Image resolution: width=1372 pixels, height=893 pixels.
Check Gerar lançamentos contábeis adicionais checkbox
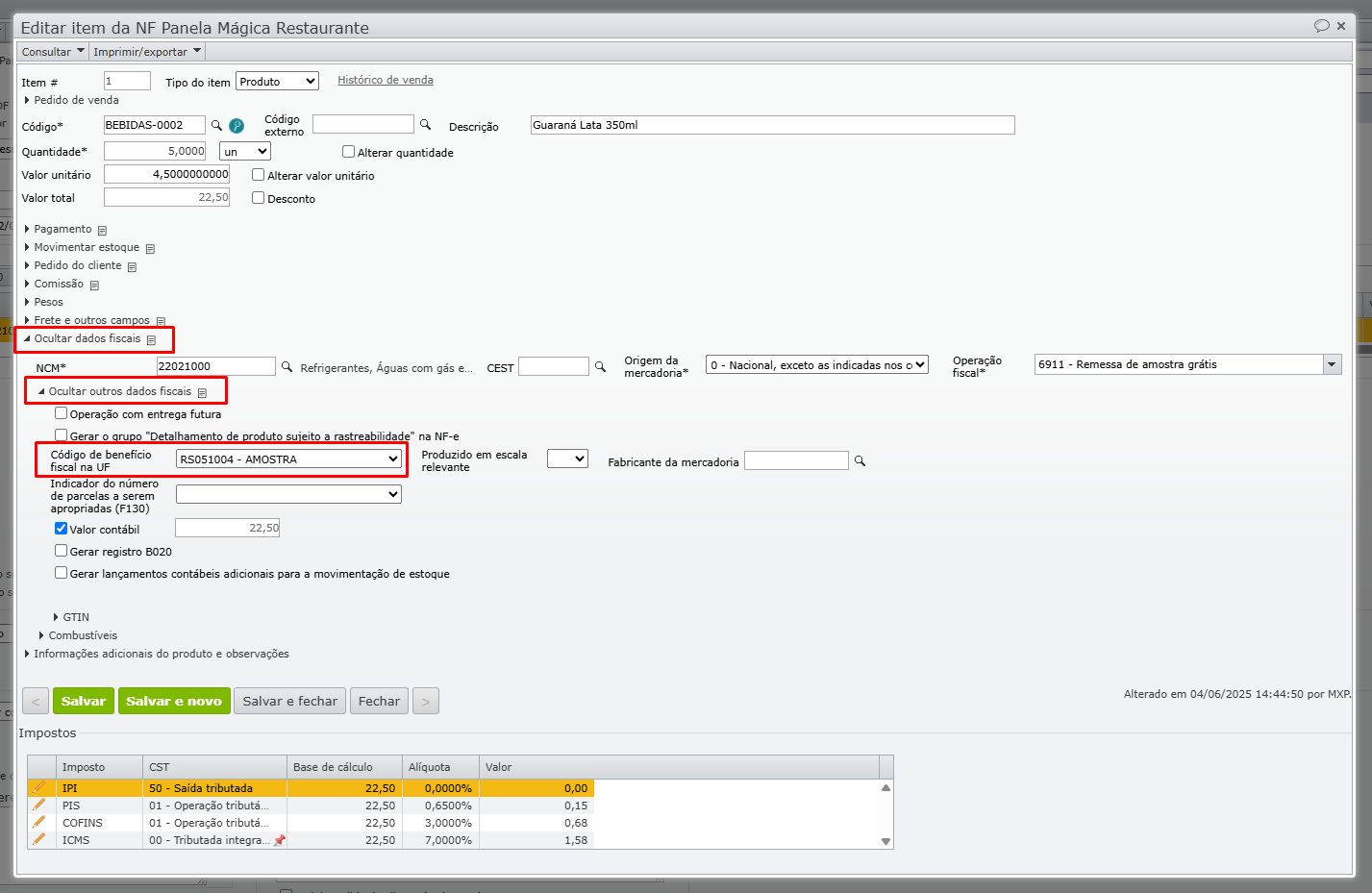click(62, 573)
